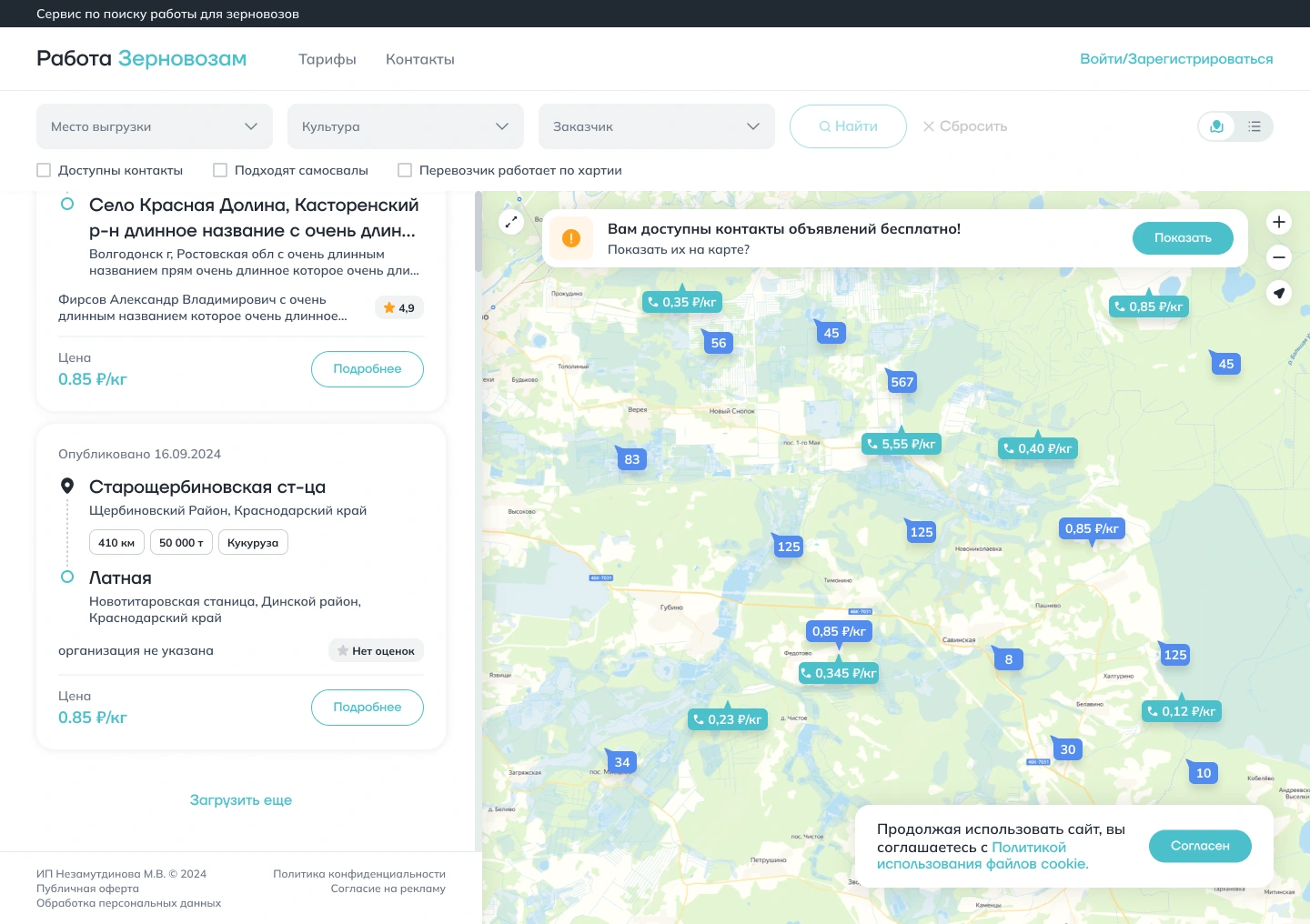The width and height of the screenshot is (1310, 924).
Task: Click the listings panel scrollbar
Action: (x=479, y=232)
